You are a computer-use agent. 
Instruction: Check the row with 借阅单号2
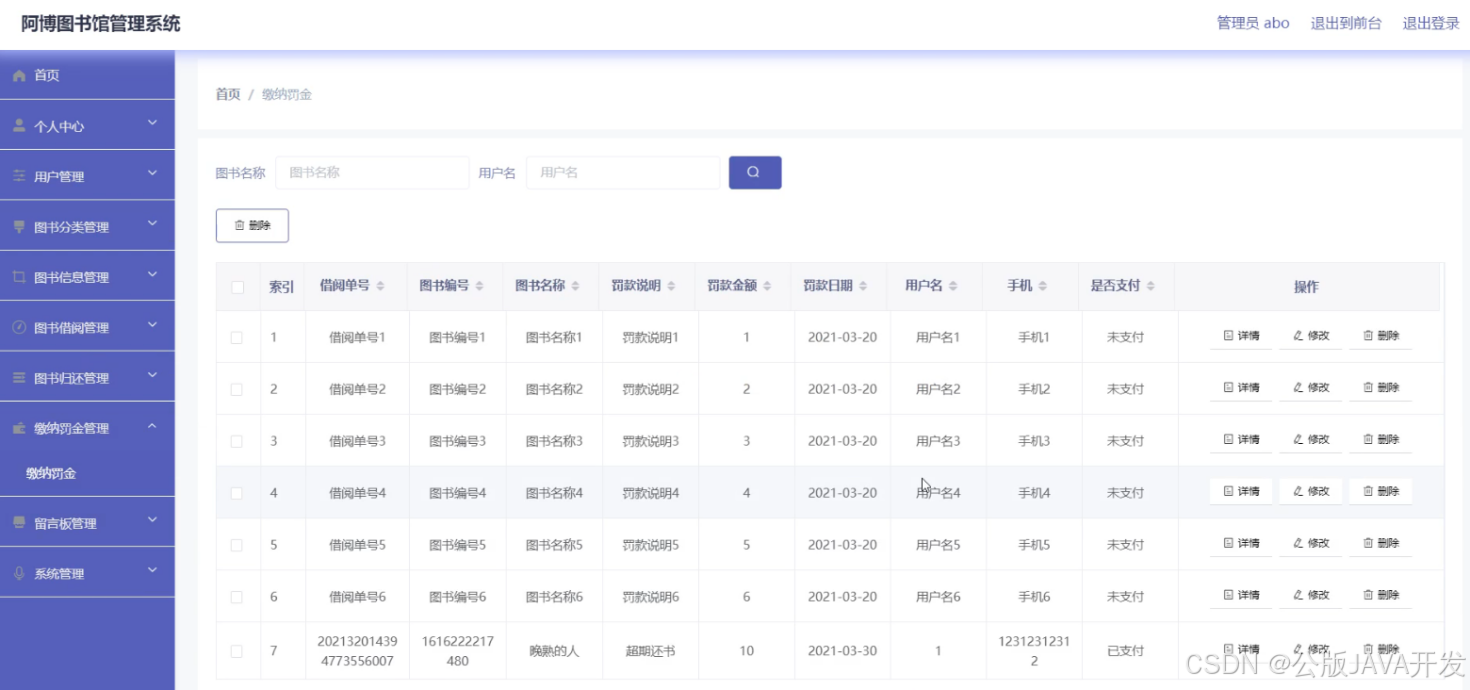(237, 389)
